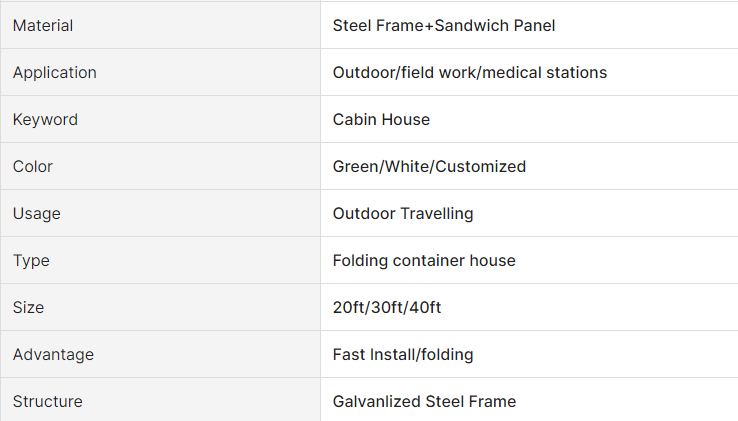Click the Type attribute label
The height and width of the screenshot is (421, 738).
(31, 261)
